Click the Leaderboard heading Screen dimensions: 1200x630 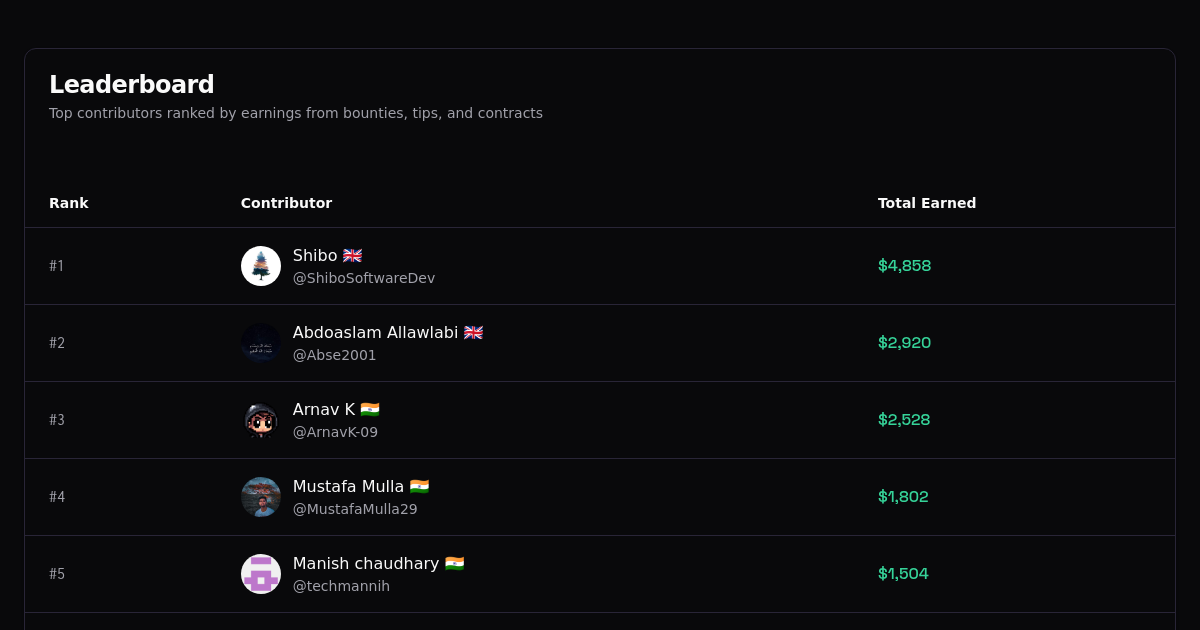[x=131, y=84]
